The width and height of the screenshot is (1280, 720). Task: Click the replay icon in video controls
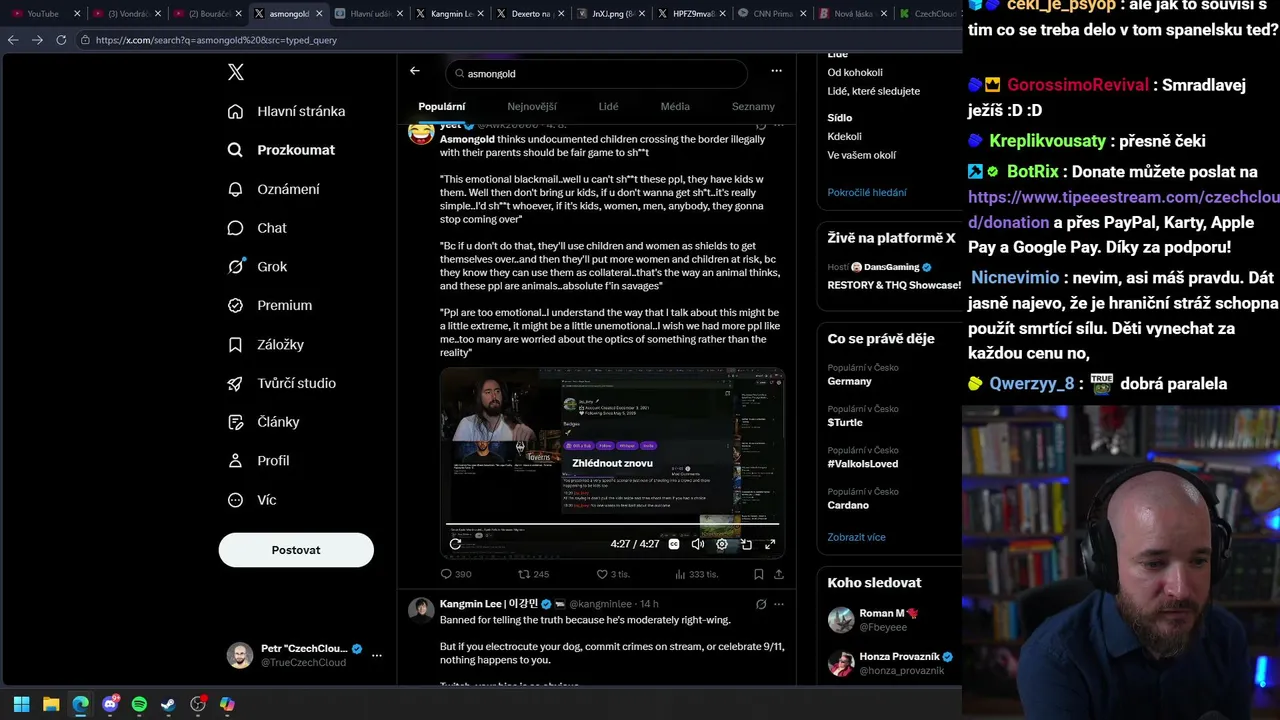456,544
